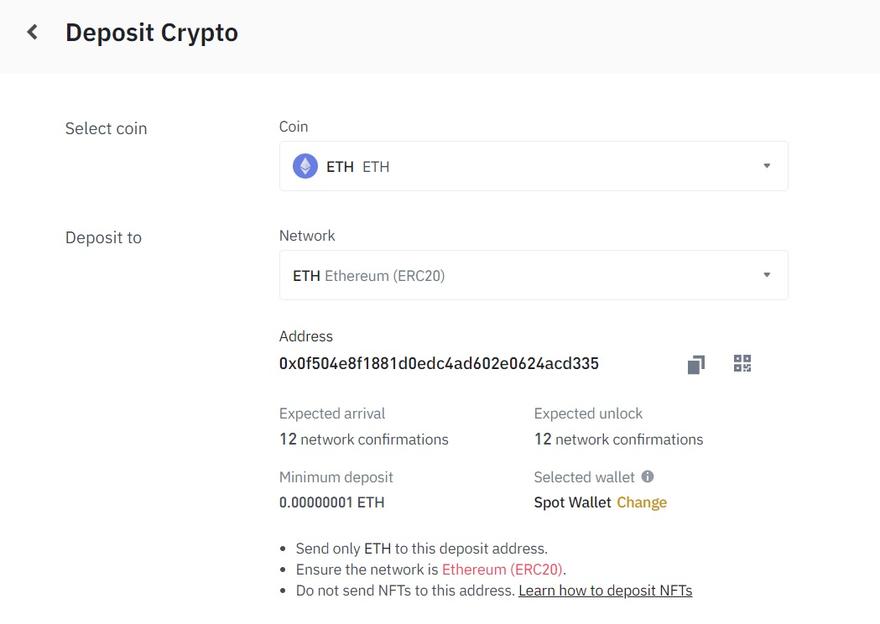The width and height of the screenshot is (880, 624).
Task: Open the ETH Ethereum (ERC20) network selector
Action: click(x=533, y=274)
